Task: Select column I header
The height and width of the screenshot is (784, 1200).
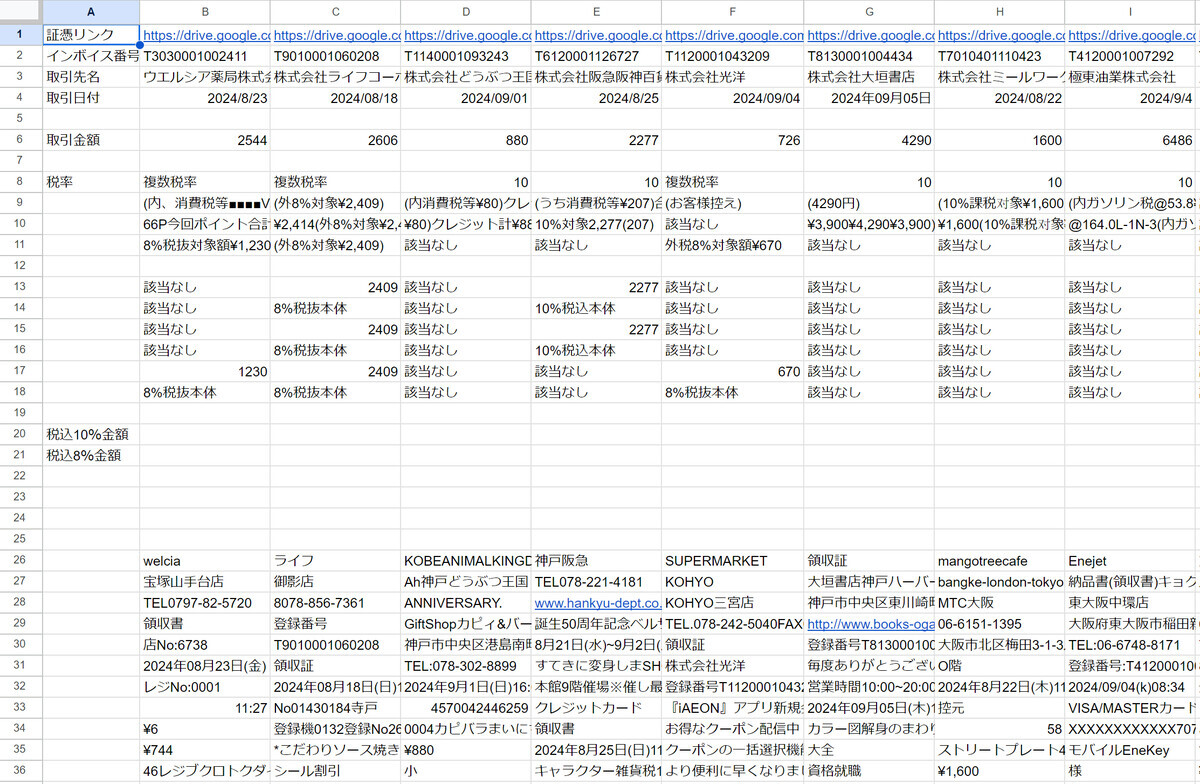Action: pyautogui.click(x=1130, y=12)
